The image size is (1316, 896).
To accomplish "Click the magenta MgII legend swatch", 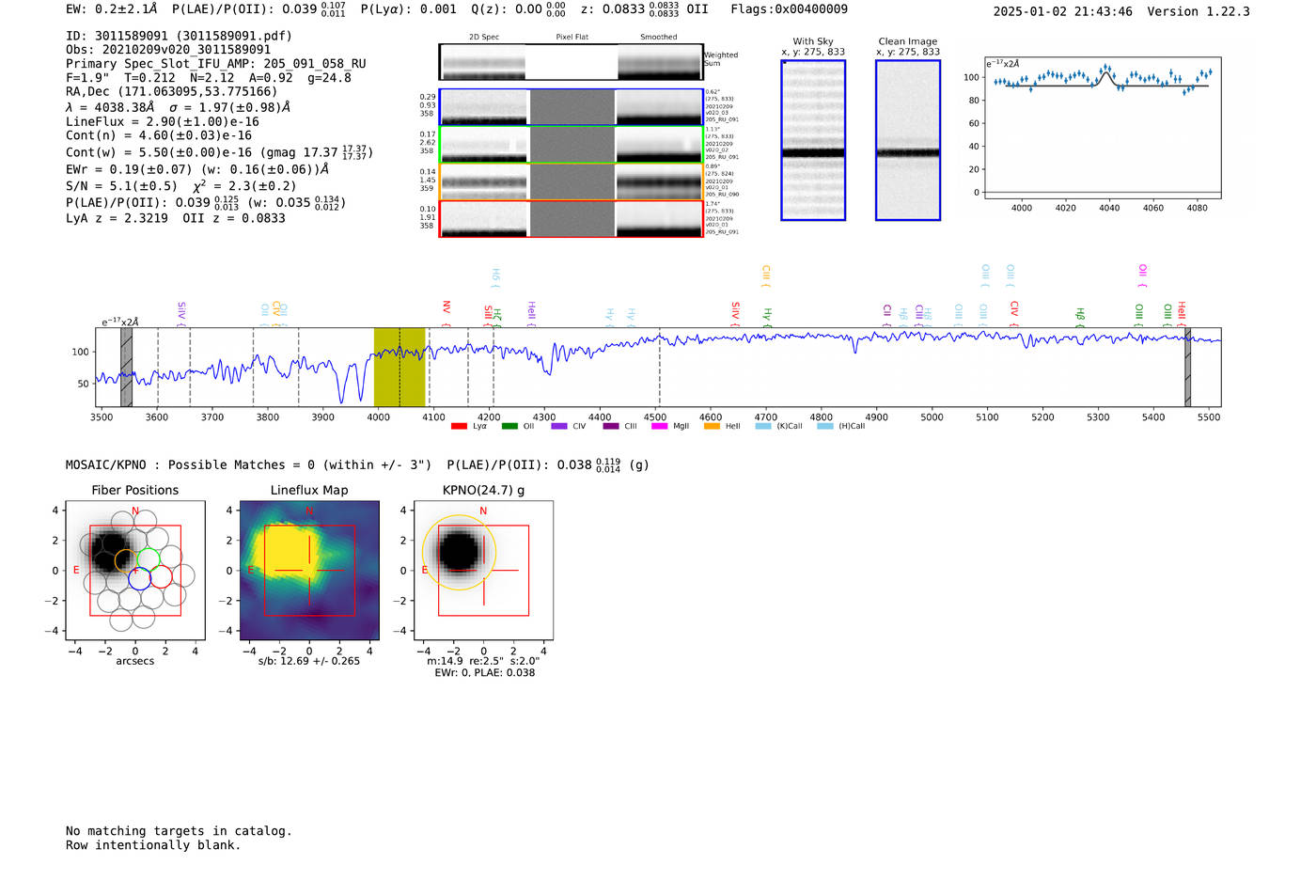I will (x=659, y=427).
